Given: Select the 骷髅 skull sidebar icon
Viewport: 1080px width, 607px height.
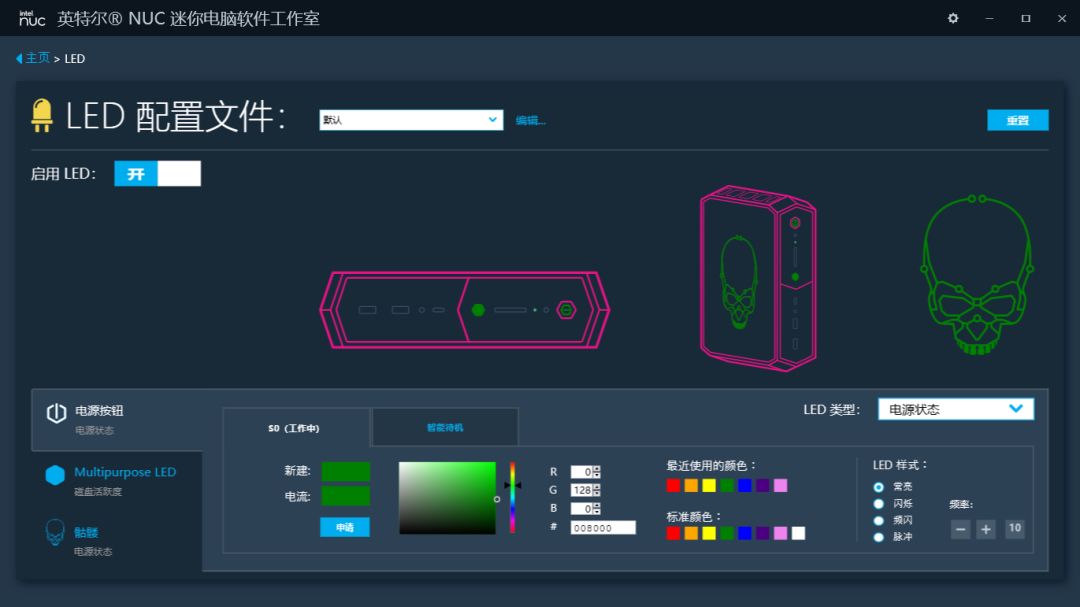Looking at the screenshot, I should point(55,533).
